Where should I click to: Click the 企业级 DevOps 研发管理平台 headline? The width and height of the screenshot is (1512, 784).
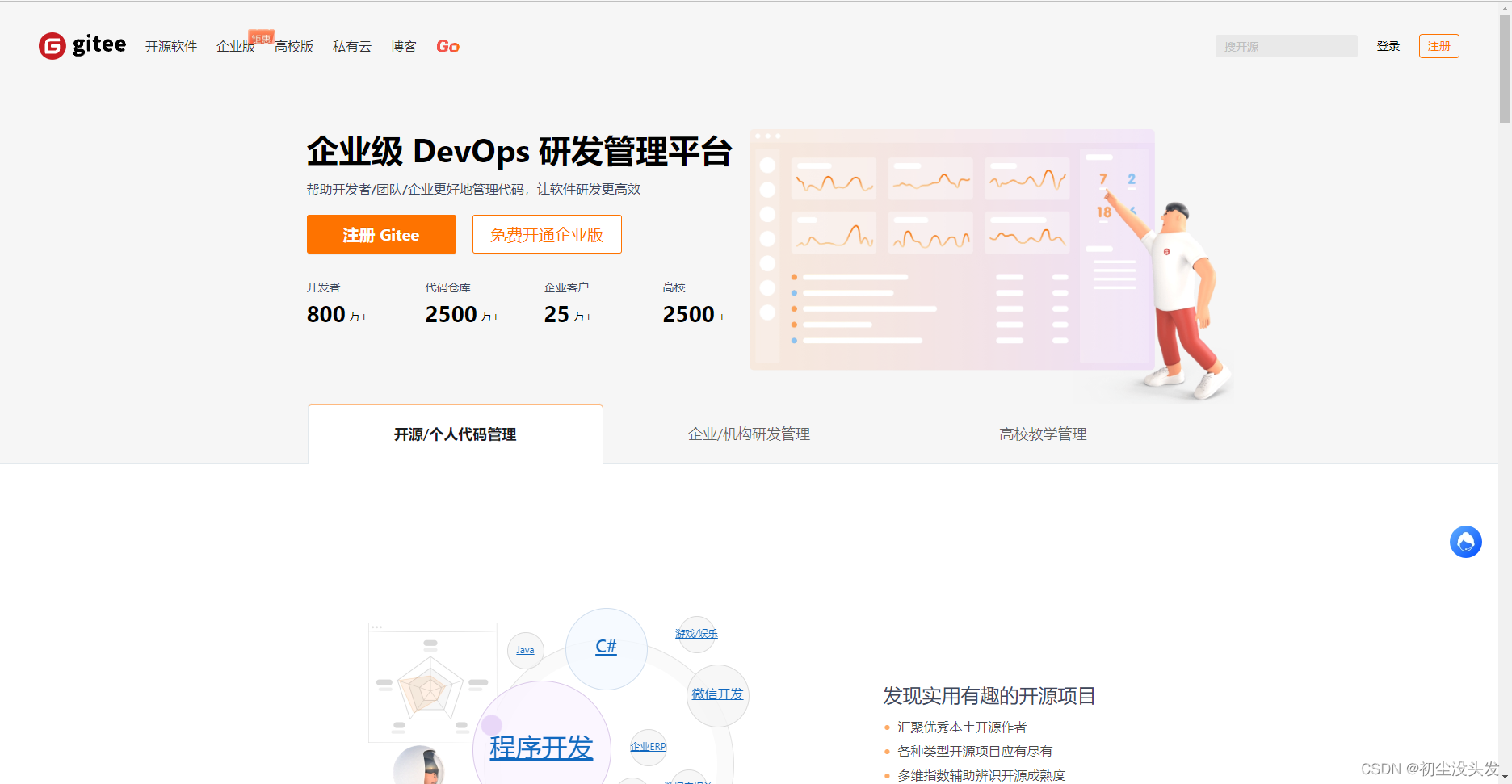coord(519,152)
